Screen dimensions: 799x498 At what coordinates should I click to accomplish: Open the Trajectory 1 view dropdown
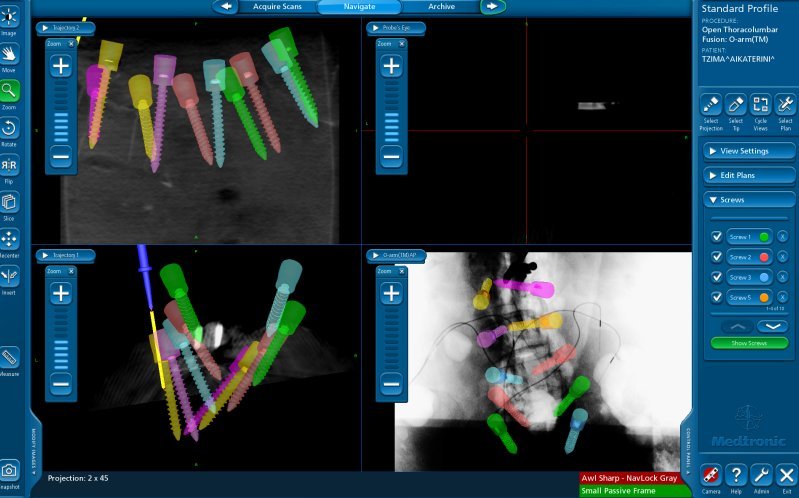tap(65, 255)
